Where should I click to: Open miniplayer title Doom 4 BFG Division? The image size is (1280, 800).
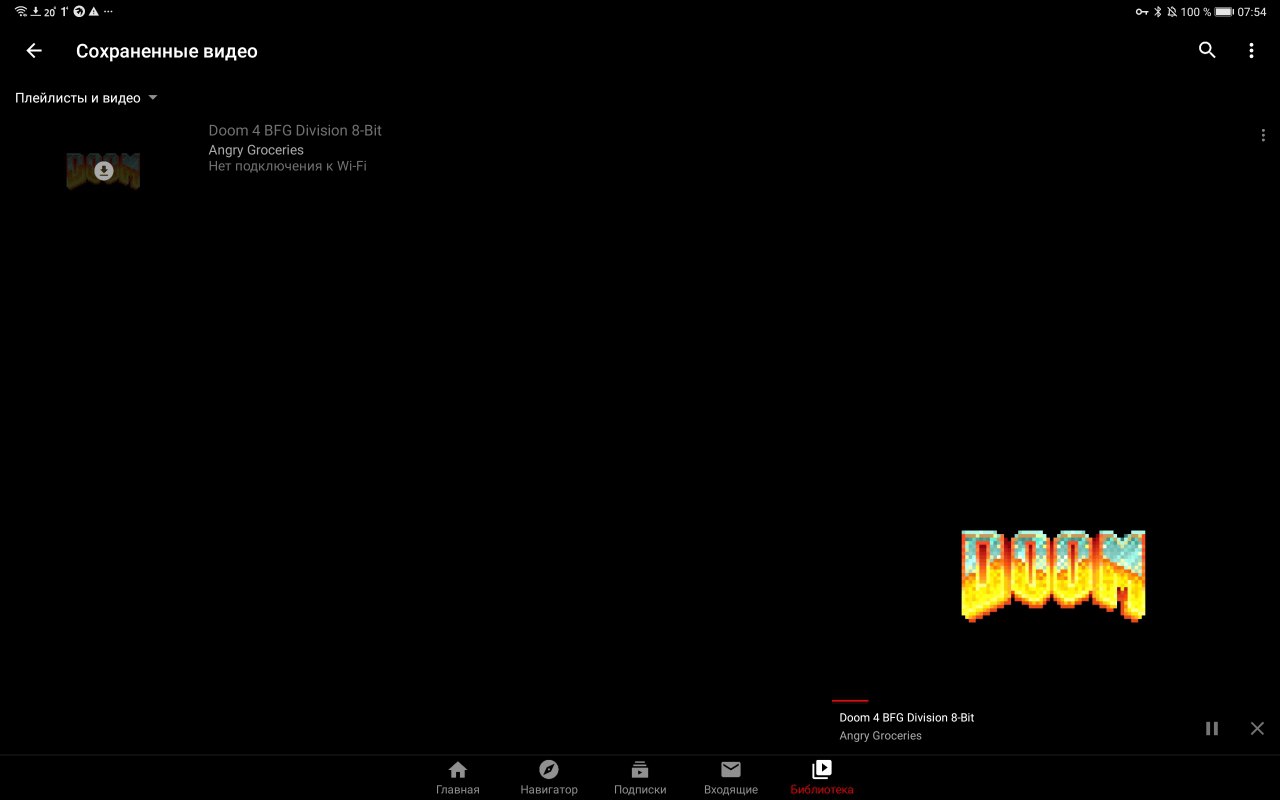point(906,718)
